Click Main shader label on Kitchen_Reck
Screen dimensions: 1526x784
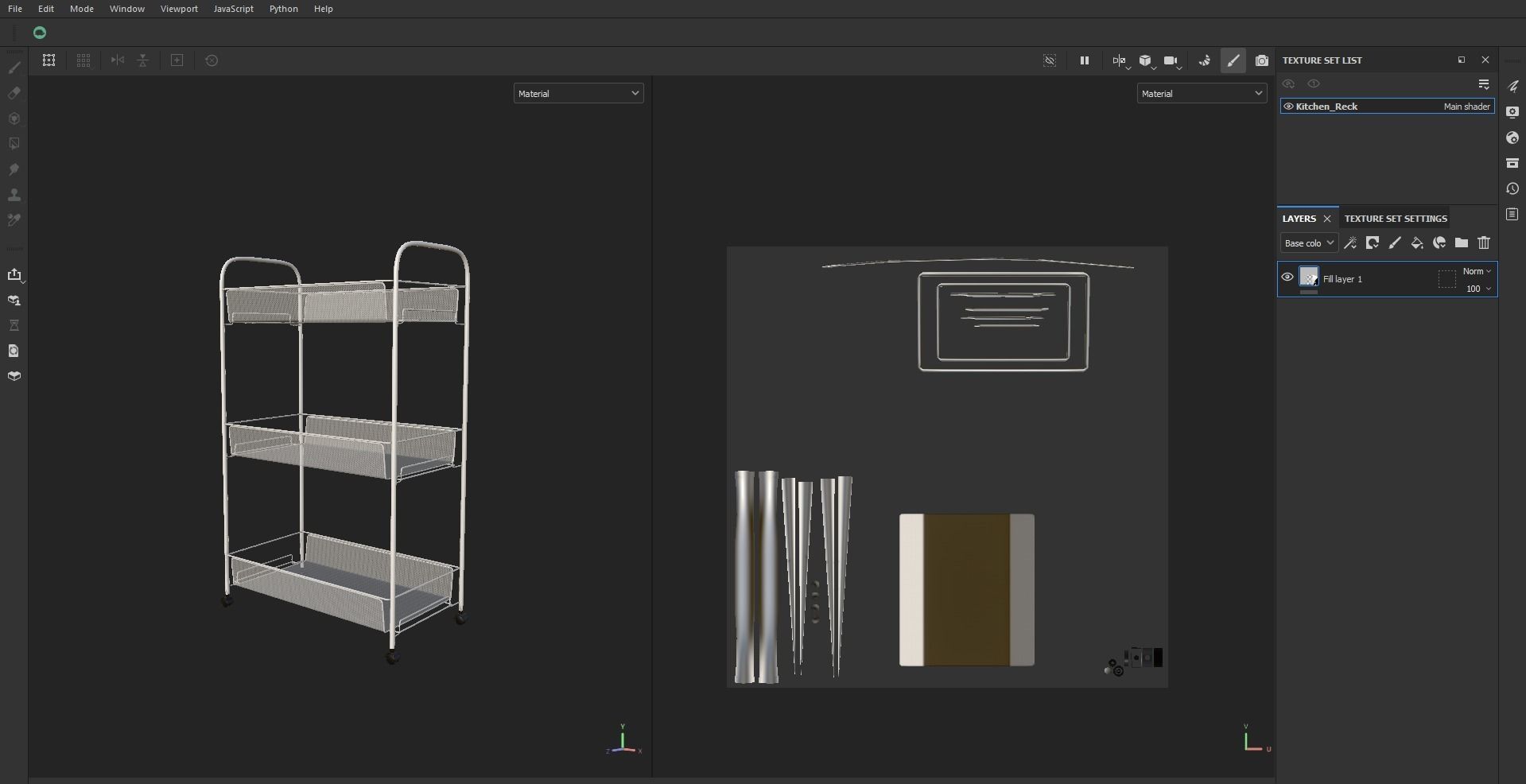click(1466, 107)
